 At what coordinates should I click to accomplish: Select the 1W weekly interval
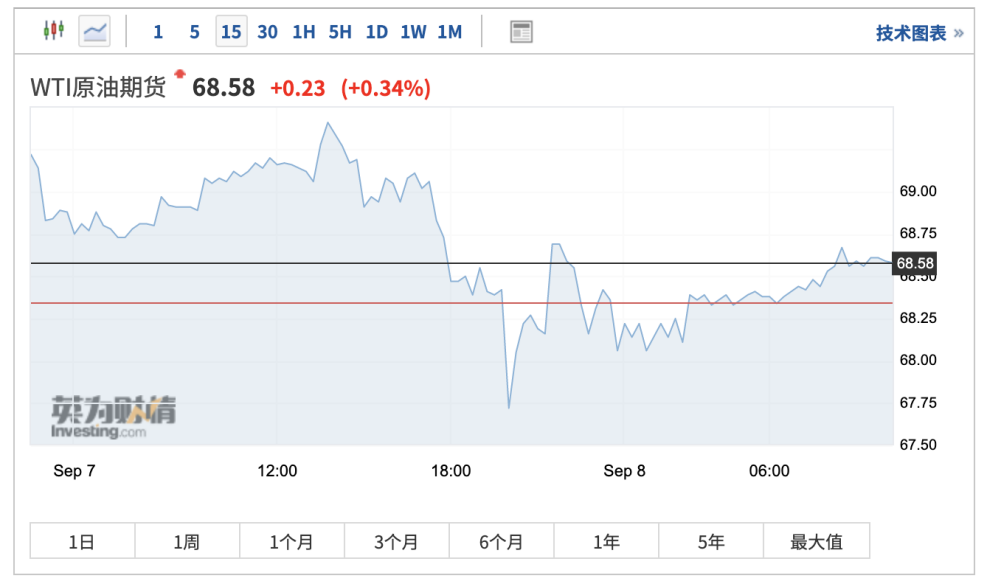coord(413,32)
